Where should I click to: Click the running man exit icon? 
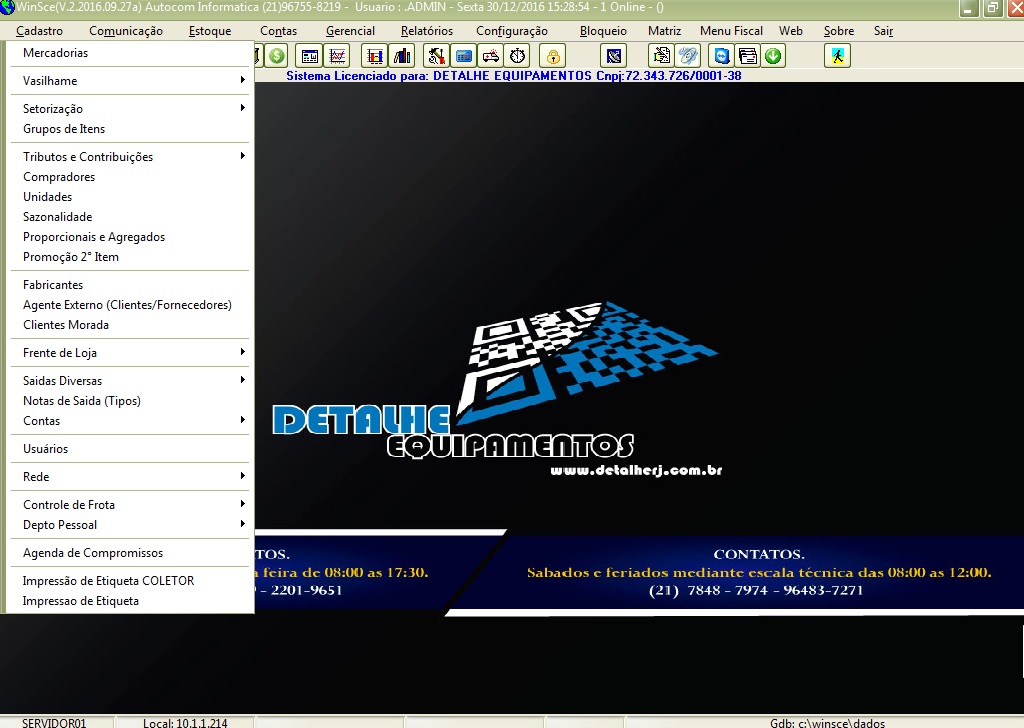pos(837,56)
